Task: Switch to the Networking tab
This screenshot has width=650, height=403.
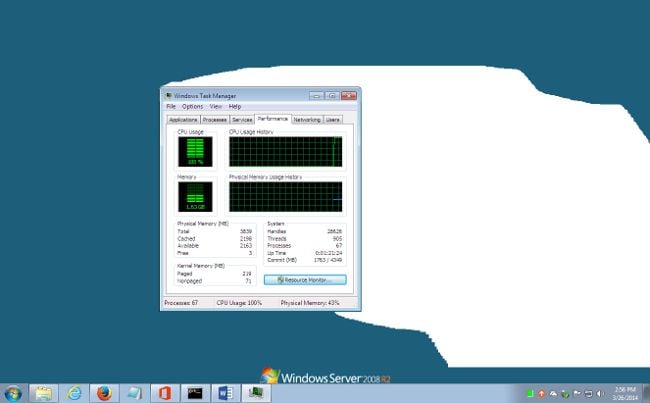Action: click(307, 119)
